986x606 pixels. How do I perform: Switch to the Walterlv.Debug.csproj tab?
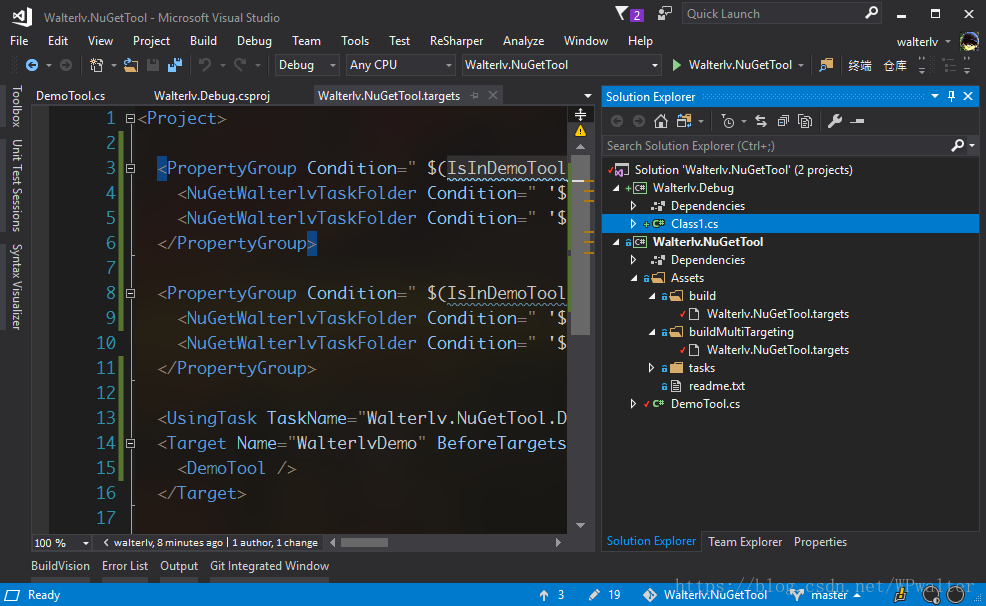pos(212,96)
